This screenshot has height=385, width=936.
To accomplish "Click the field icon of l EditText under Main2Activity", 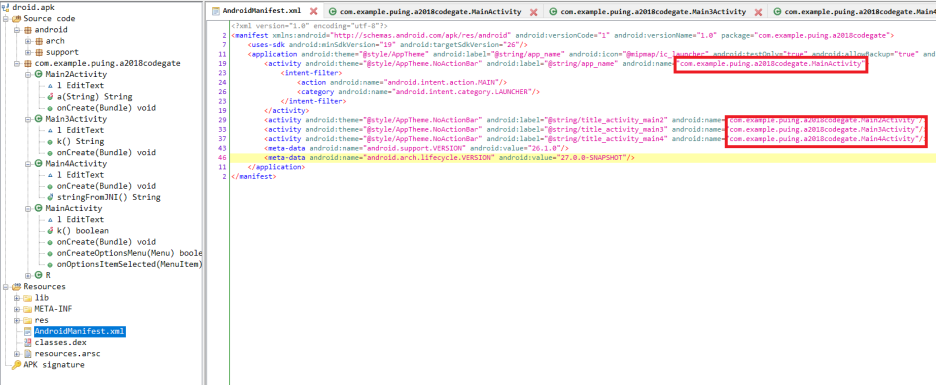I will (x=50, y=86).
